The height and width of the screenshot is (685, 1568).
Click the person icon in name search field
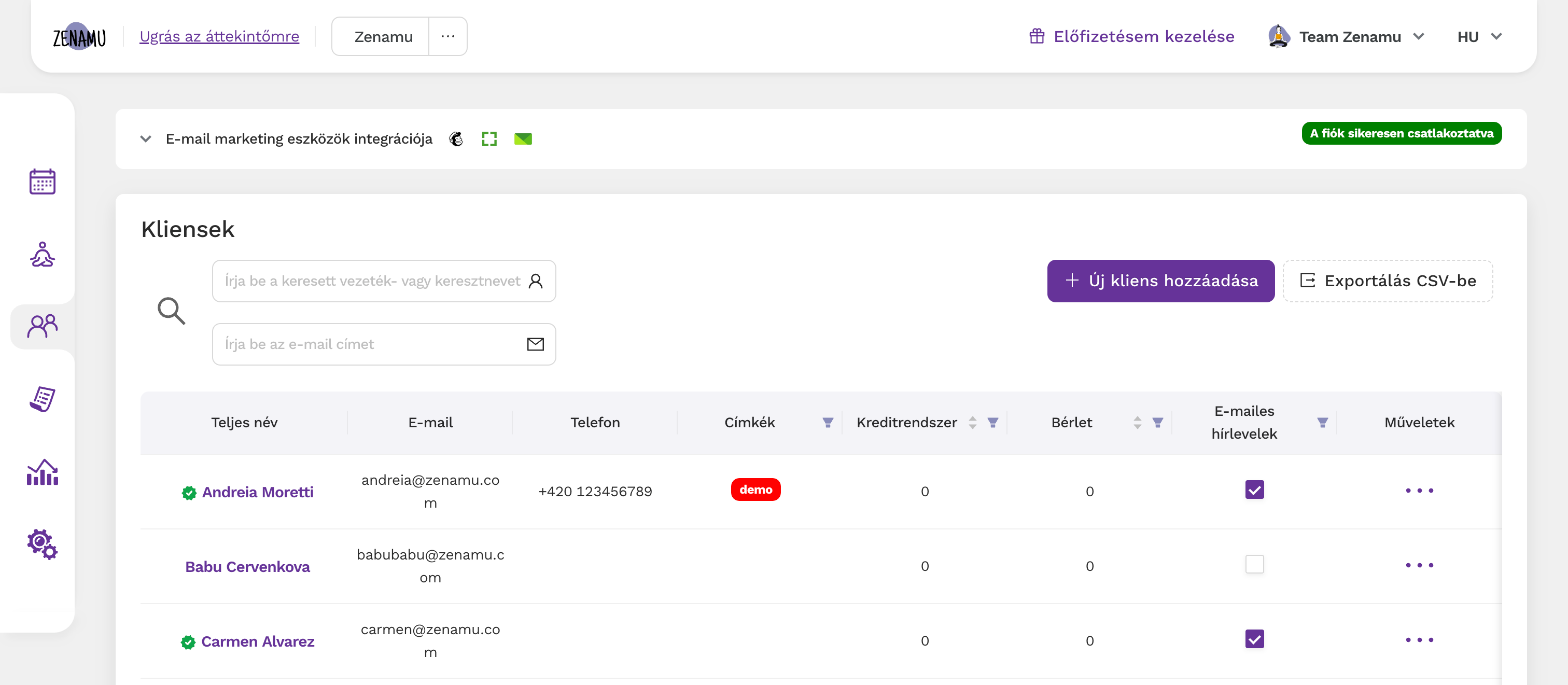(x=536, y=281)
